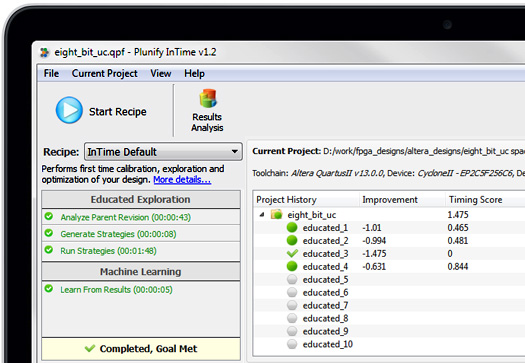
Task: Click gray status dot beside educated_10
Action: pyautogui.click(x=292, y=344)
